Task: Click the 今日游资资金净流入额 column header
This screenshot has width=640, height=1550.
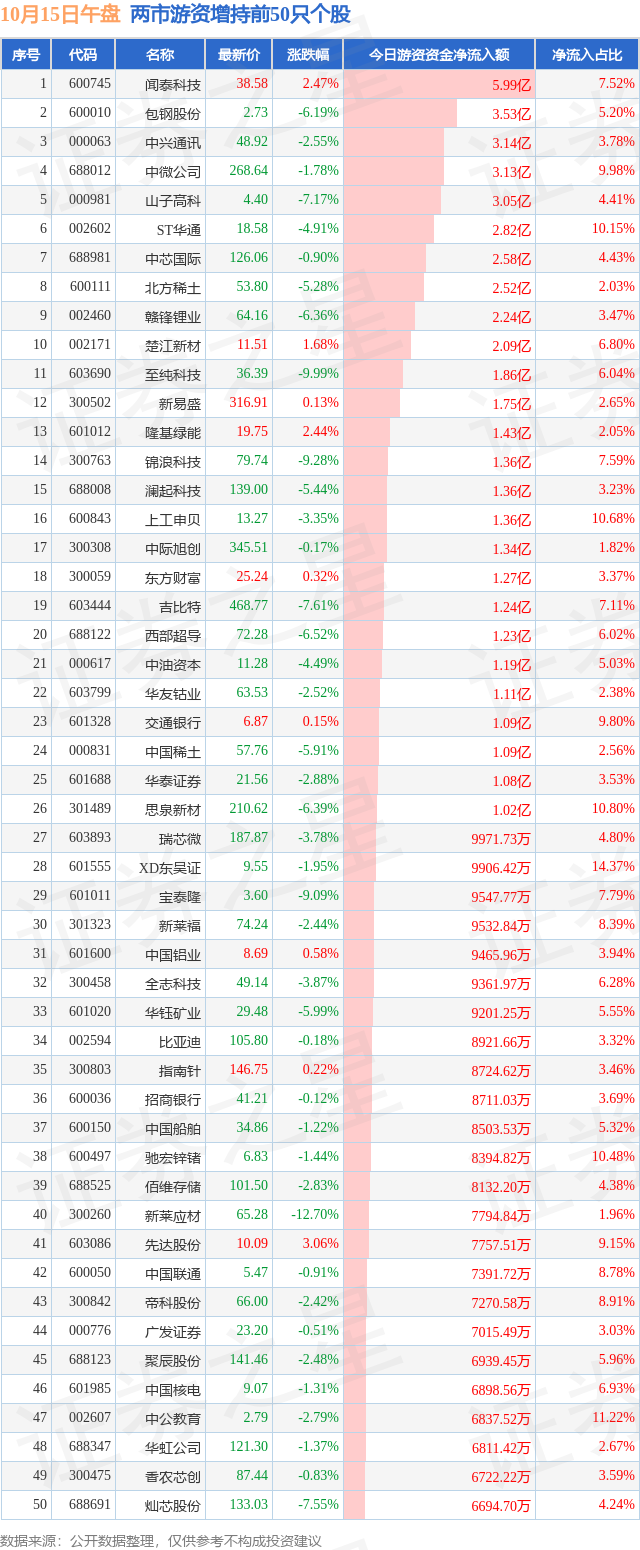Action: tap(439, 55)
